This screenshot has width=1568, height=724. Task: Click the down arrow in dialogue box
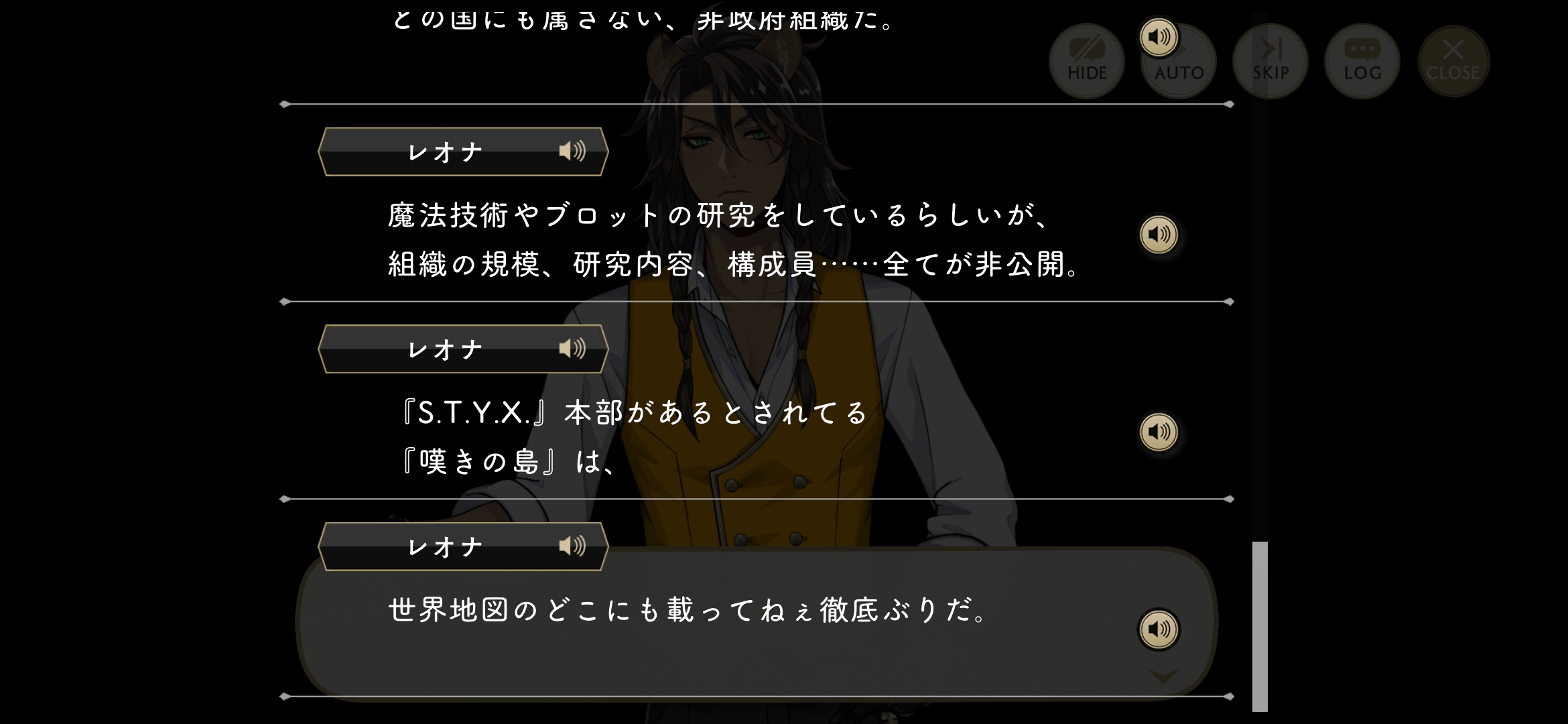1163,676
